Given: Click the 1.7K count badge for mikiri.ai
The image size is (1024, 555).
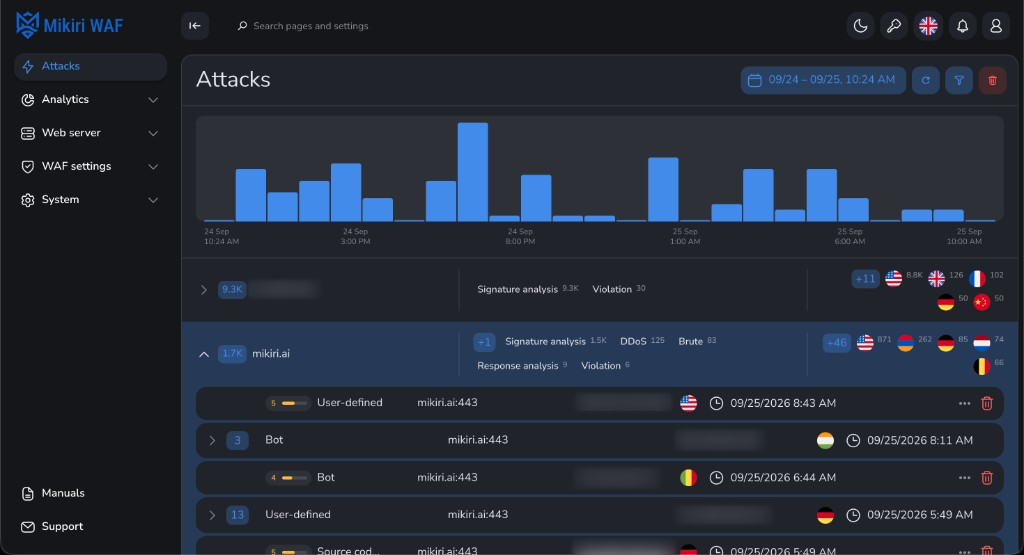Looking at the screenshot, I should [x=232, y=353].
